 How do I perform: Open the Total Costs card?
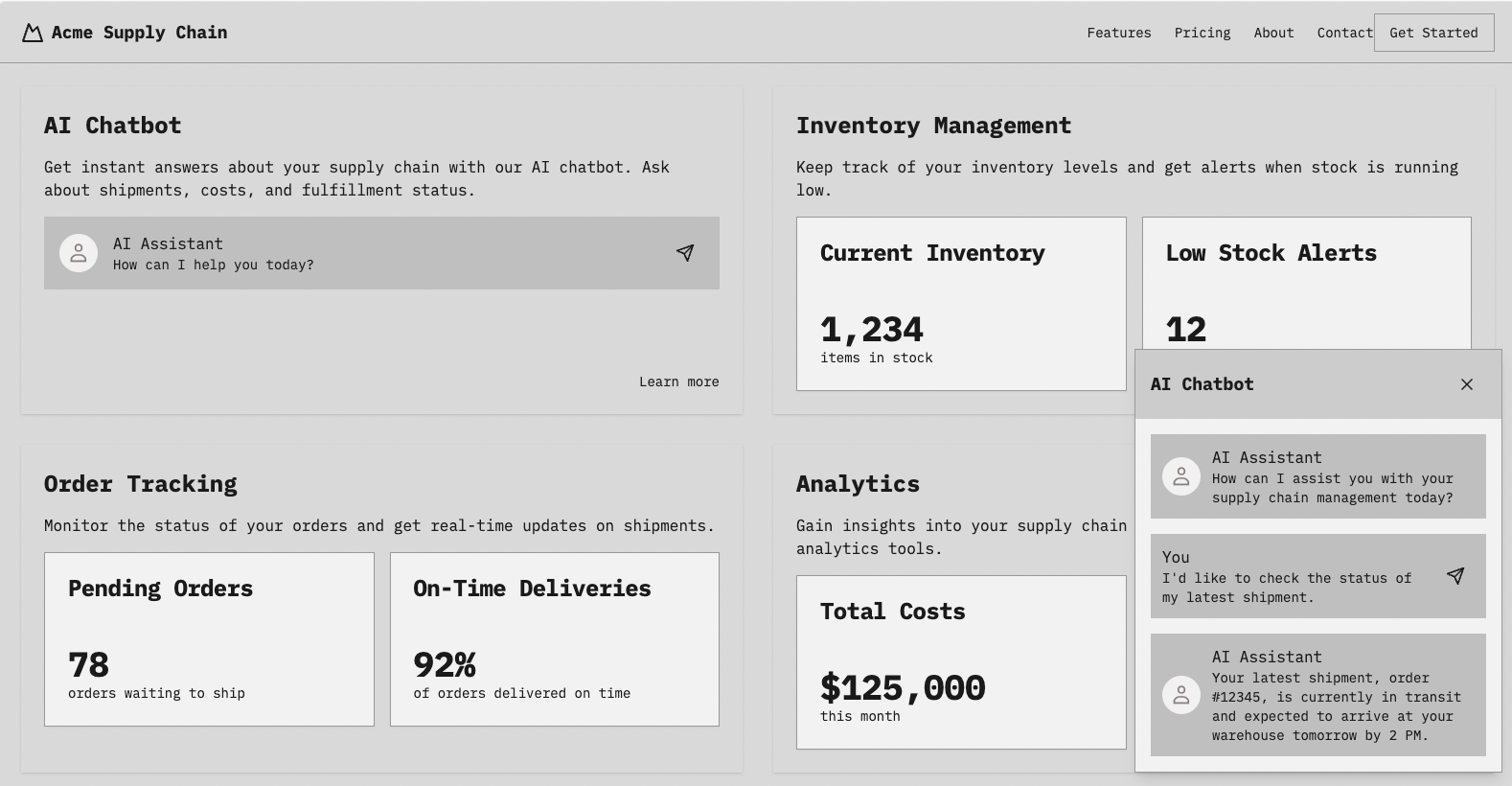click(x=961, y=662)
